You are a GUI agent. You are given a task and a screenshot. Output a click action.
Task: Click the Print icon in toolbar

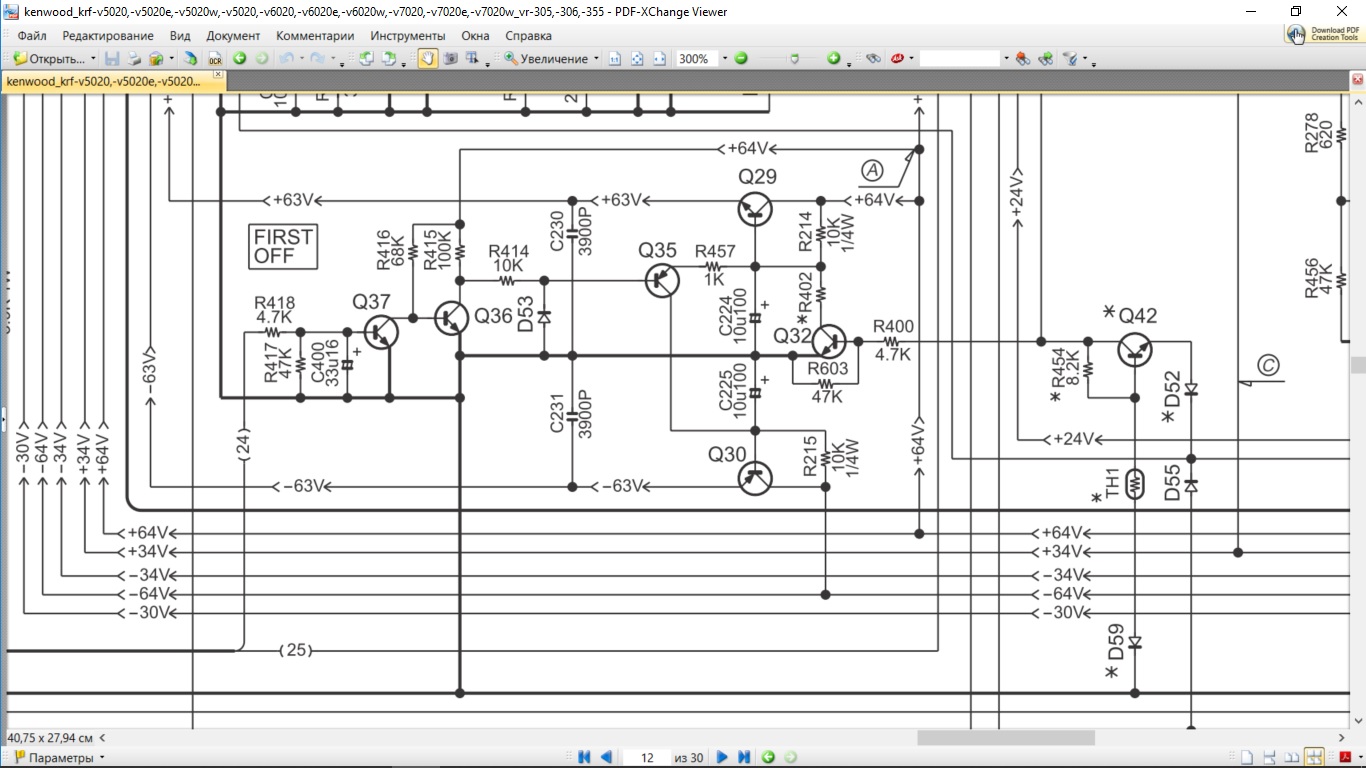(134, 59)
